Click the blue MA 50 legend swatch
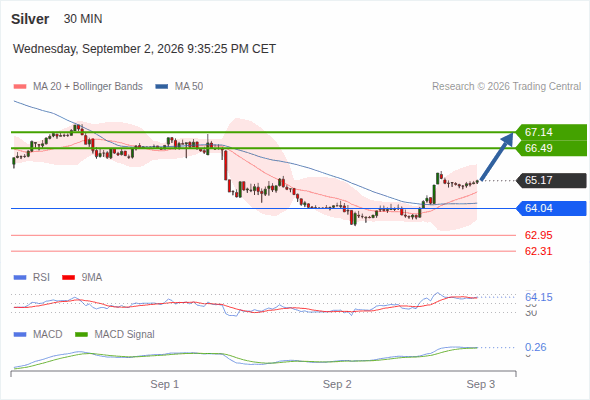This screenshot has height=400, width=590. 162,87
